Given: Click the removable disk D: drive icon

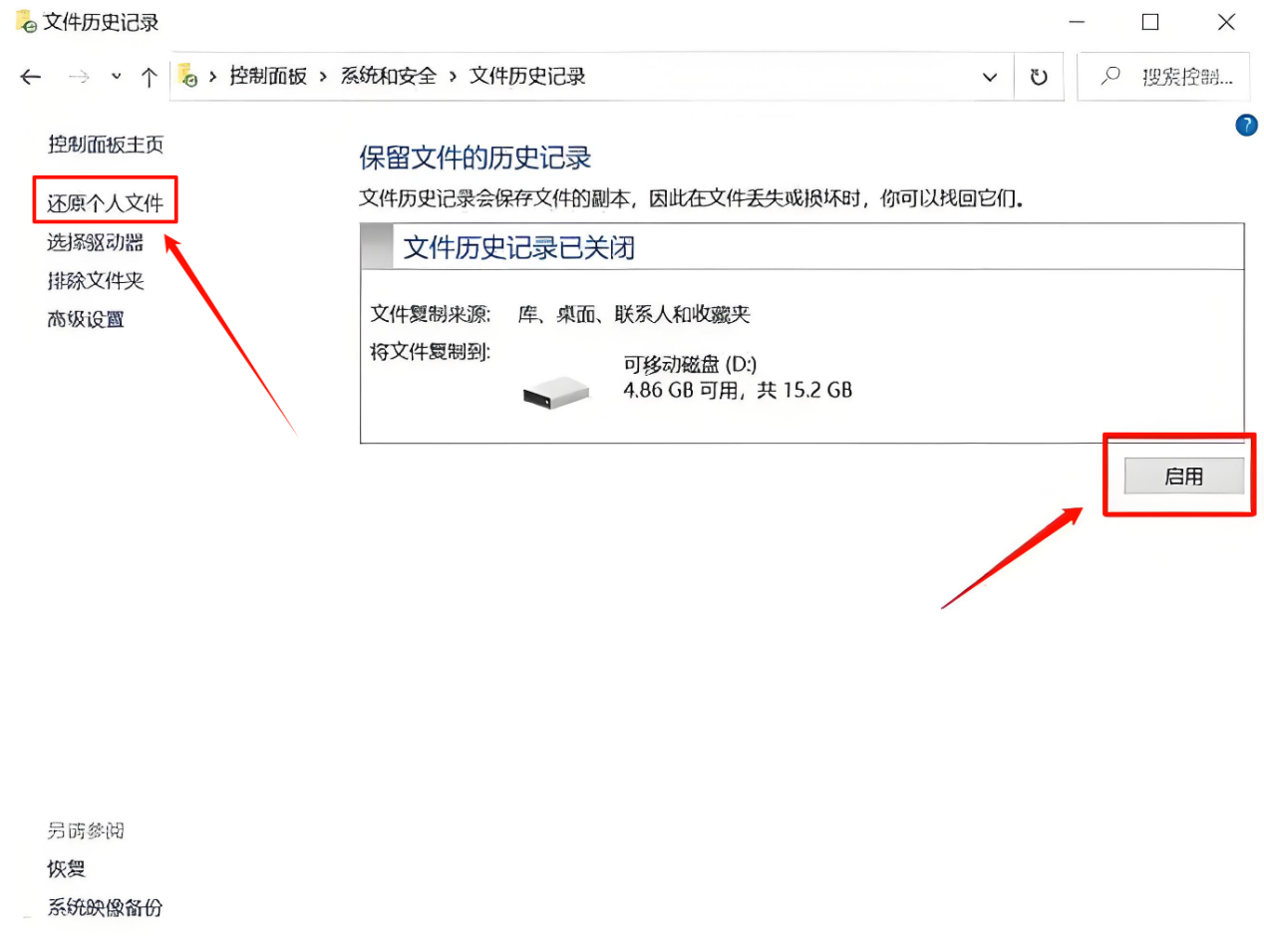Looking at the screenshot, I should click(556, 392).
